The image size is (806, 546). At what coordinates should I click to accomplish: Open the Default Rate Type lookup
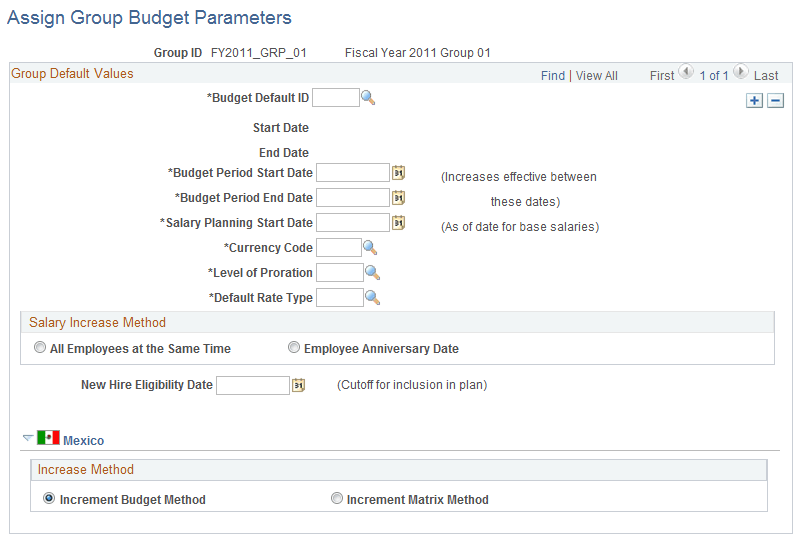pyautogui.click(x=372, y=298)
